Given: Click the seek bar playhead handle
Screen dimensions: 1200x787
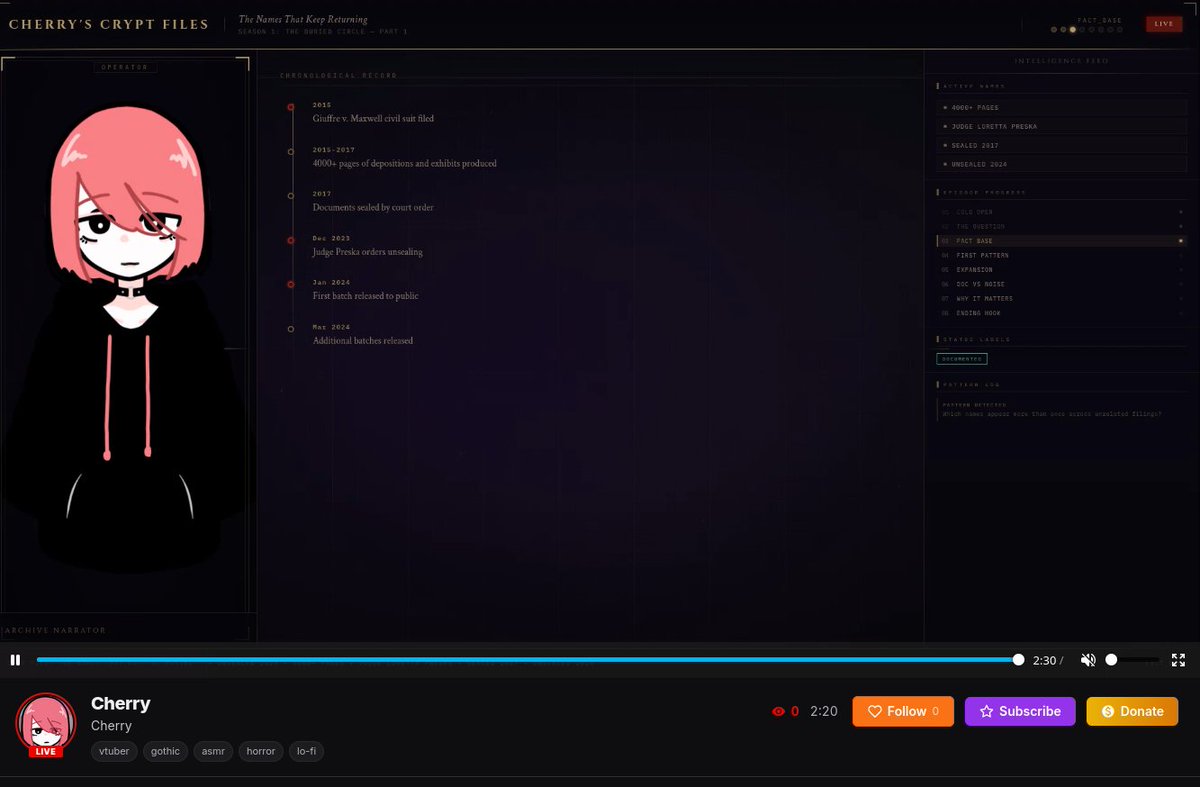Looking at the screenshot, I should click(x=1018, y=660).
